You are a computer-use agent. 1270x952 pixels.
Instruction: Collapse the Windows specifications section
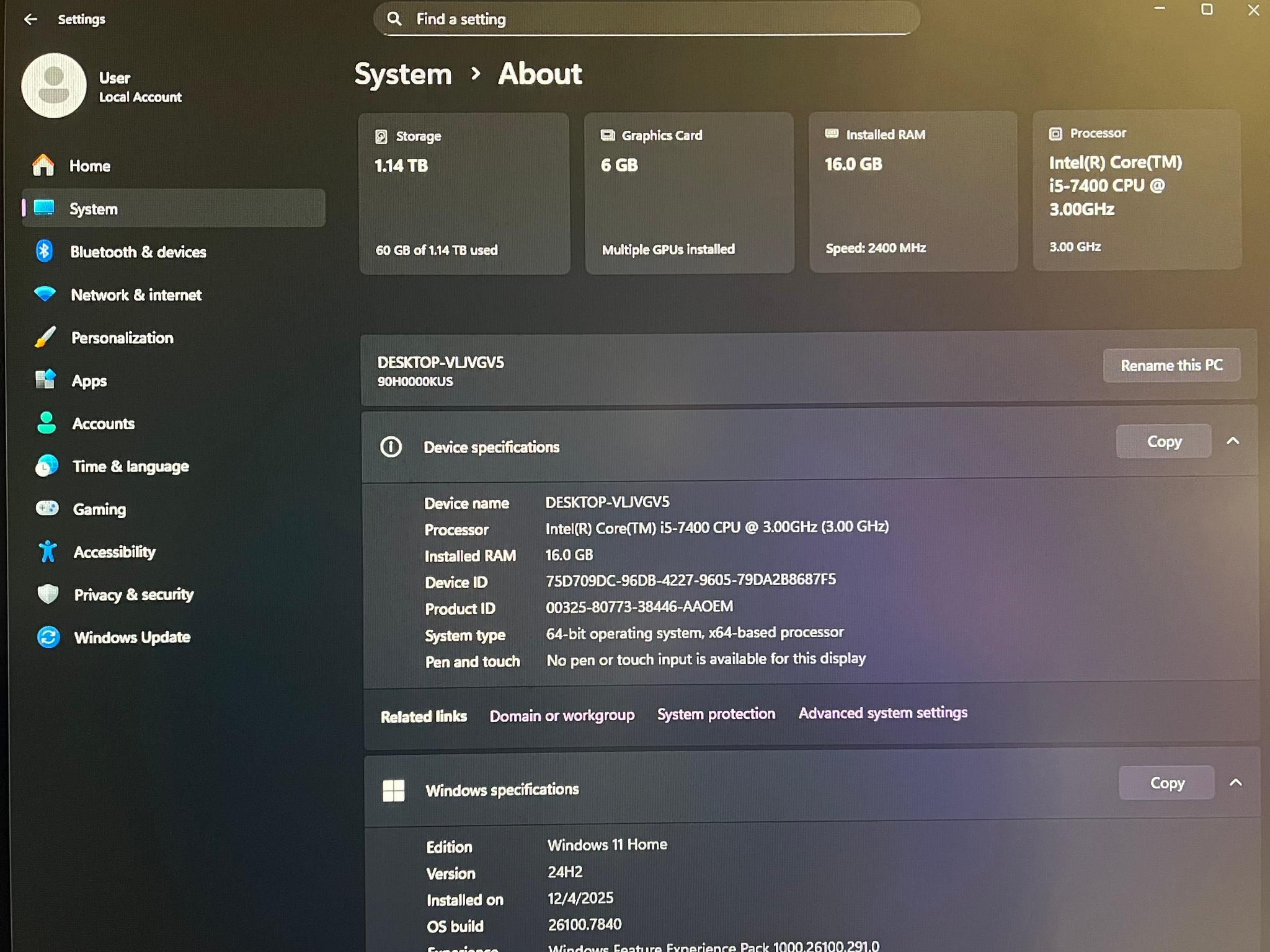tap(1235, 782)
